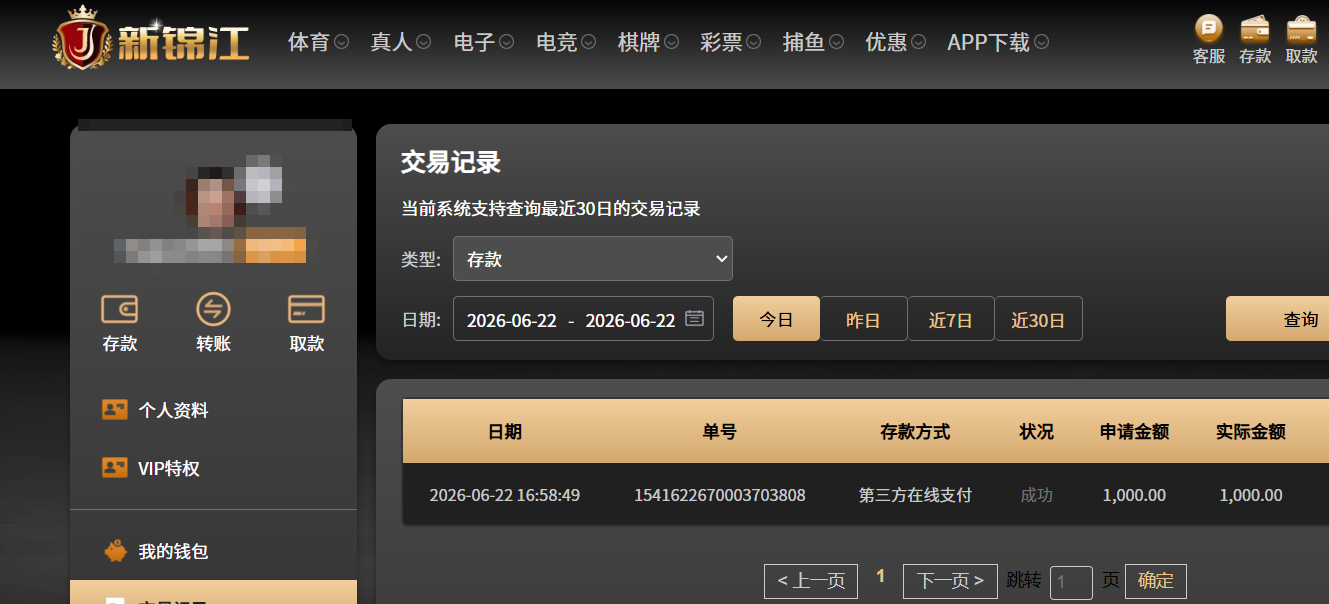This screenshot has height=604, width=1329.
Task: Click the sidebar 取款 card icon
Action: click(x=306, y=309)
